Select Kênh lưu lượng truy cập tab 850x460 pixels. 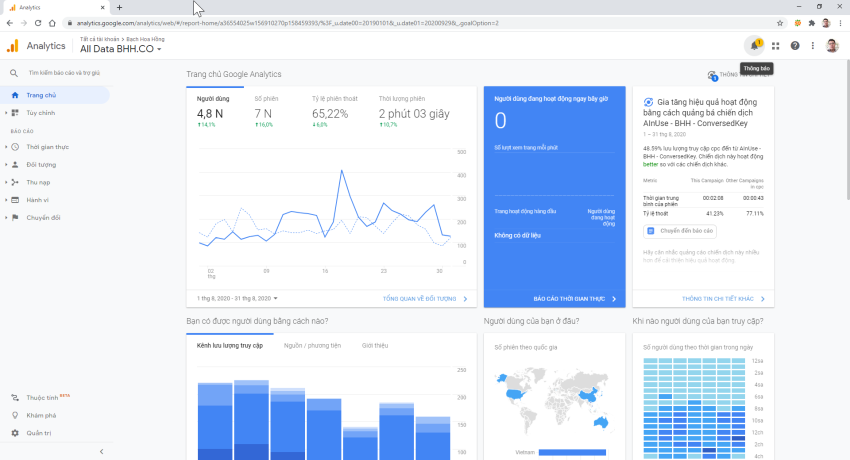pos(230,346)
